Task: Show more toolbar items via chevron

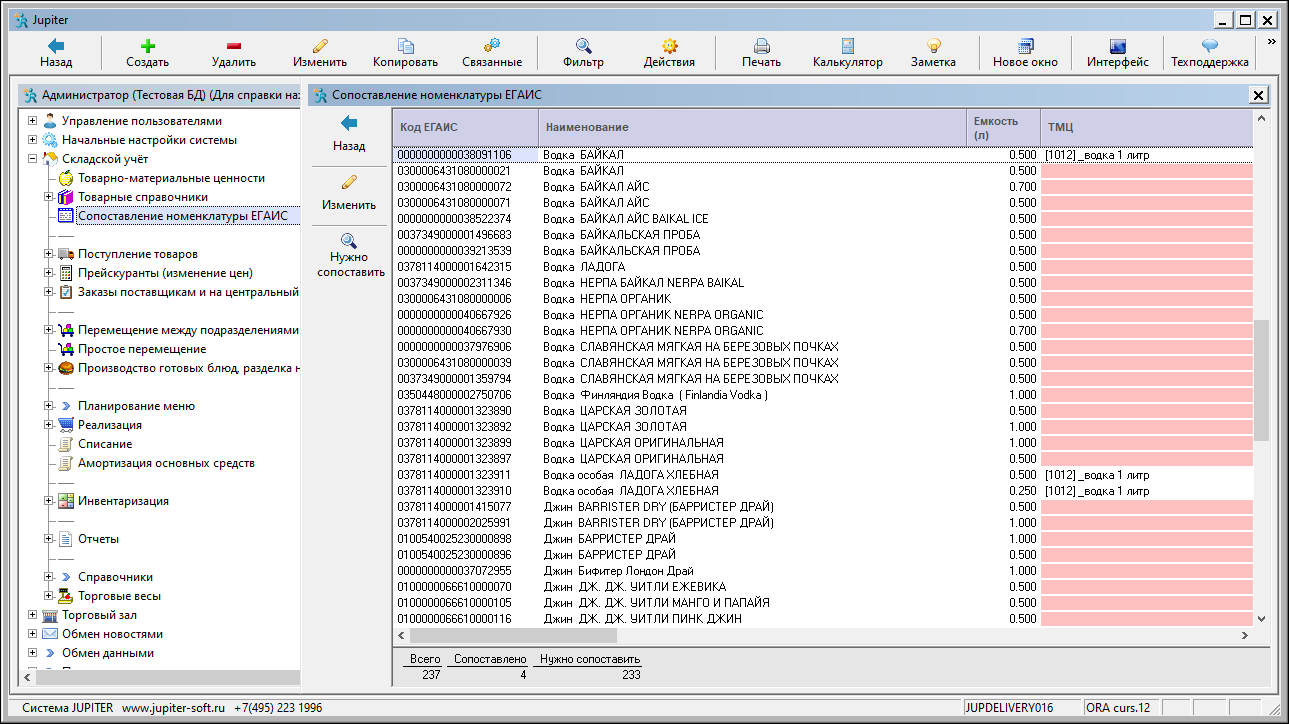Action: (x=1272, y=42)
